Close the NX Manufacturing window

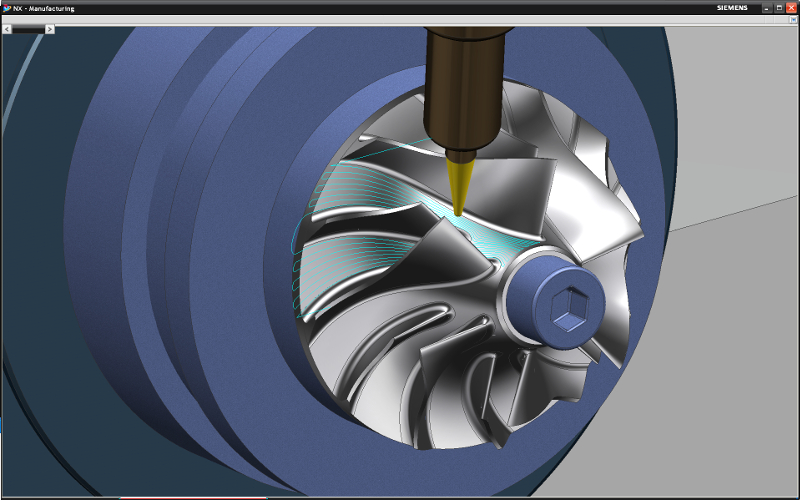click(791, 8)
